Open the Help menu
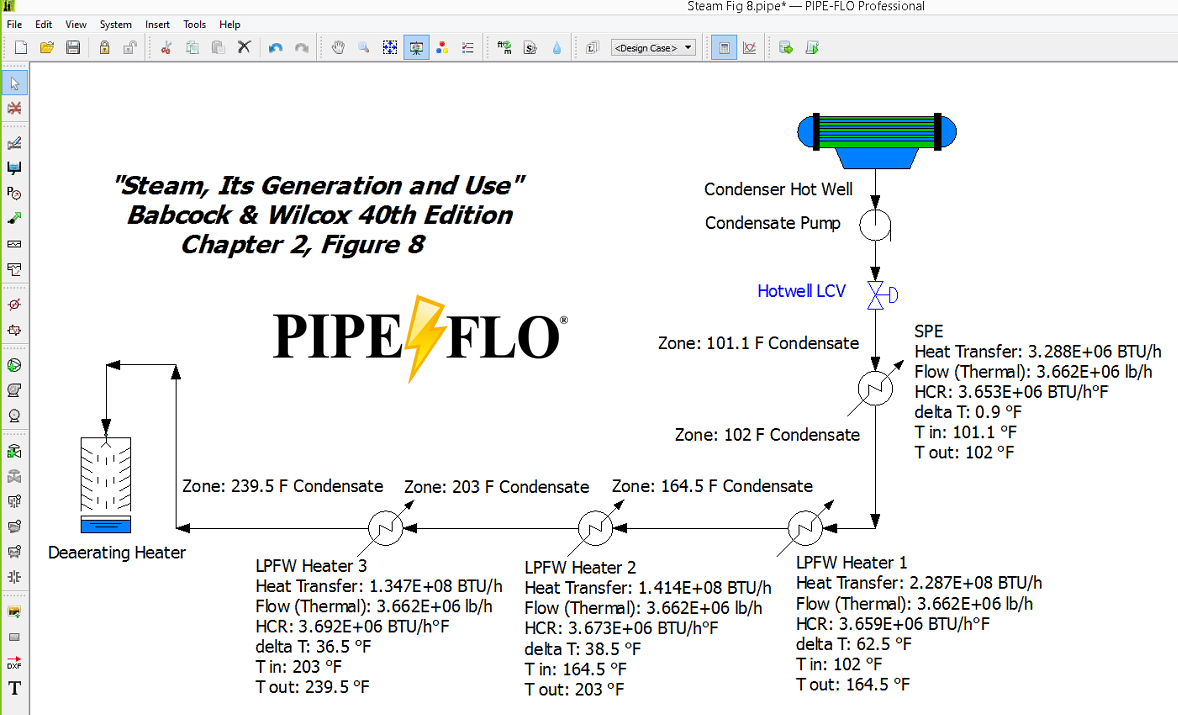The width and height of the screenshot is (1178, 715). coord(230,24)
